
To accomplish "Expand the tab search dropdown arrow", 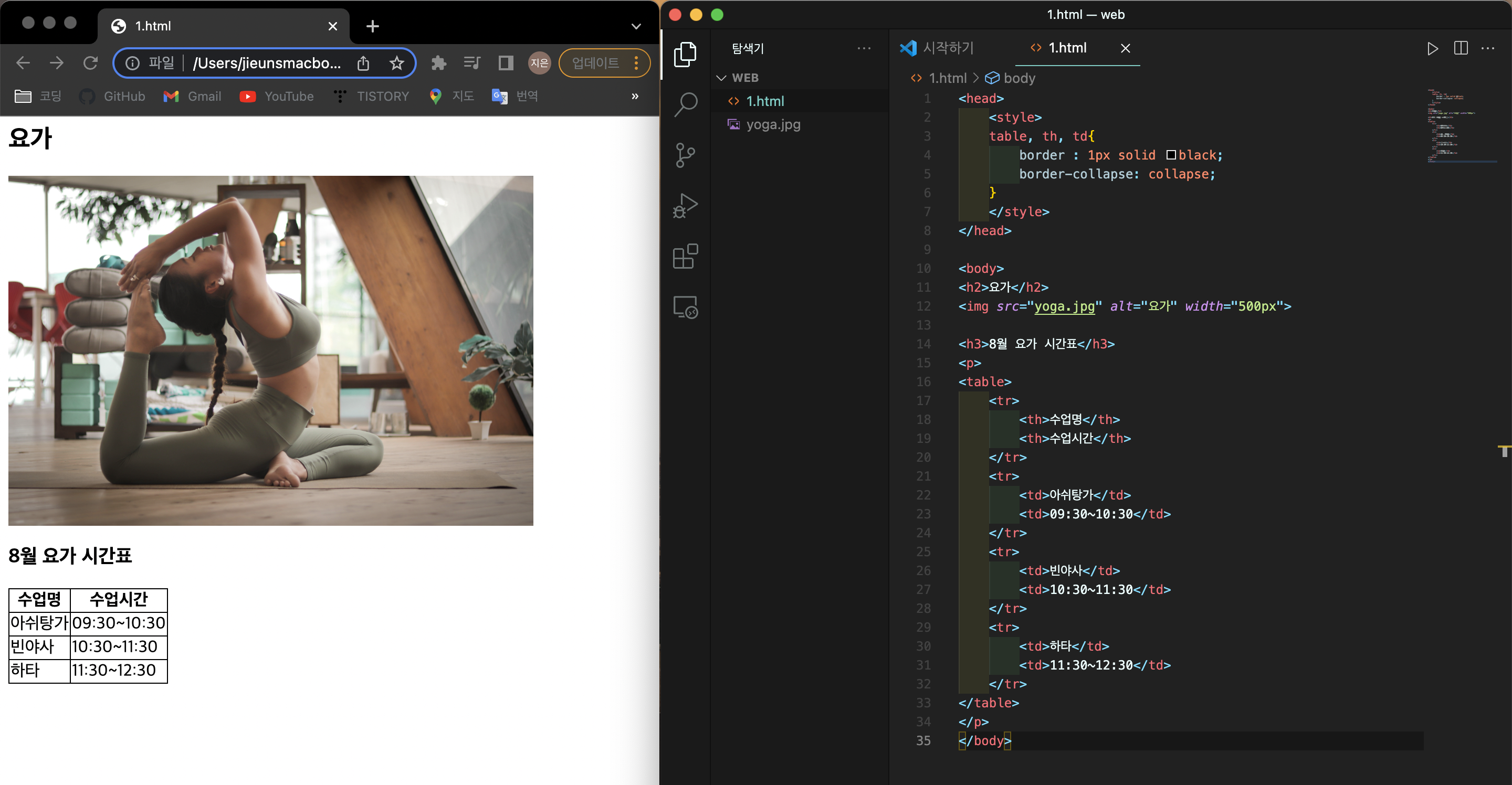I will coord(636,26).
